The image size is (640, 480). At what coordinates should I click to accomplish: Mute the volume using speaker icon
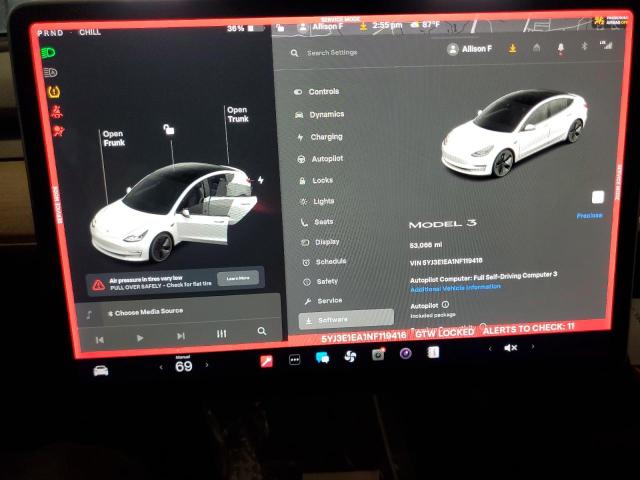click(510, 347)
